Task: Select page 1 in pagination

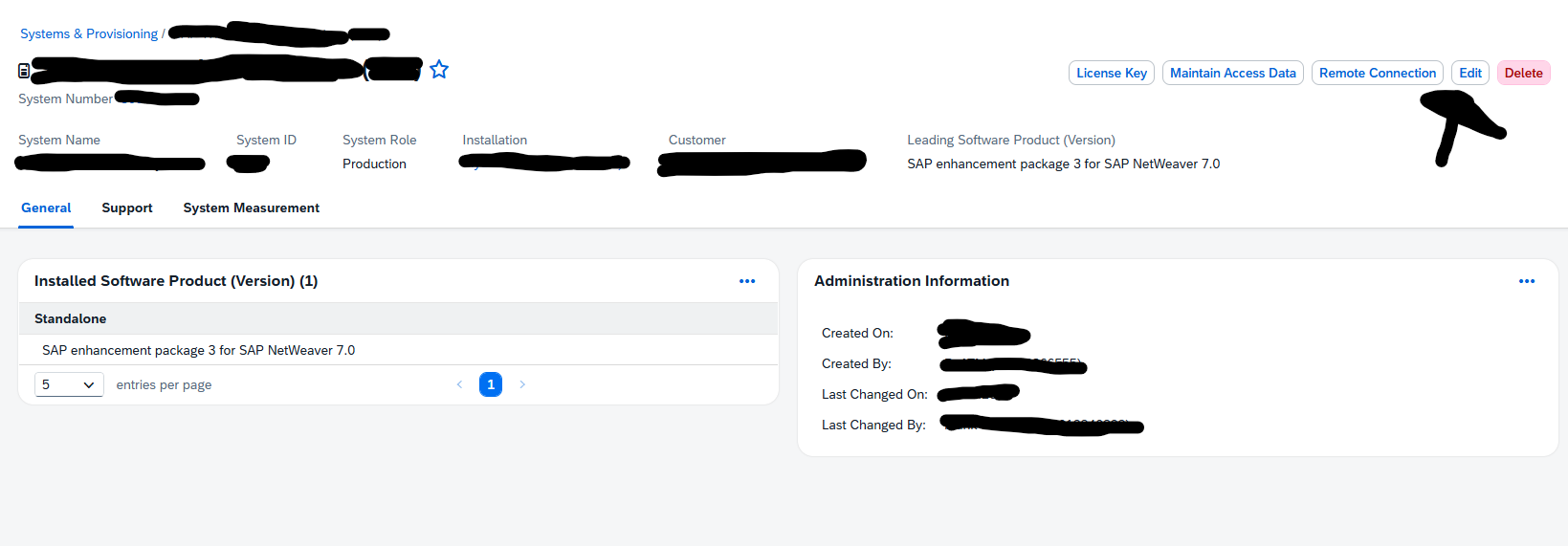Action: coord(491,384)
